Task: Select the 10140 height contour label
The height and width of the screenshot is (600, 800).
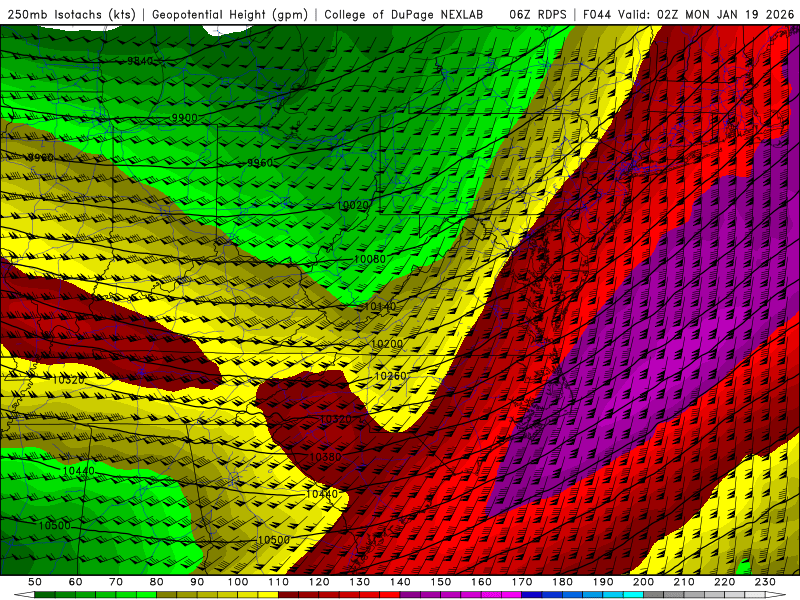Action: tap(380, 307)
